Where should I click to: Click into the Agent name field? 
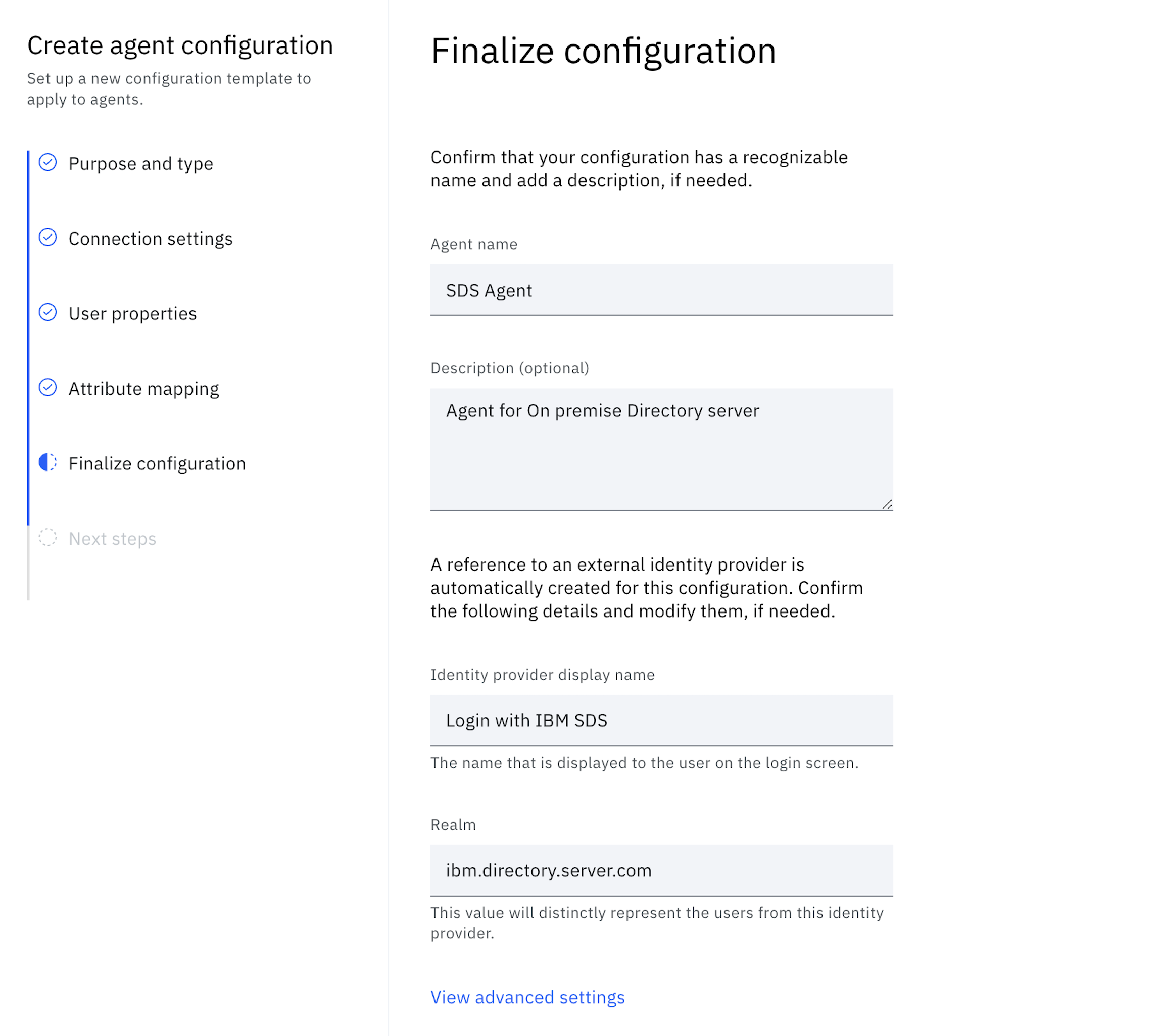tap(661, 290)
